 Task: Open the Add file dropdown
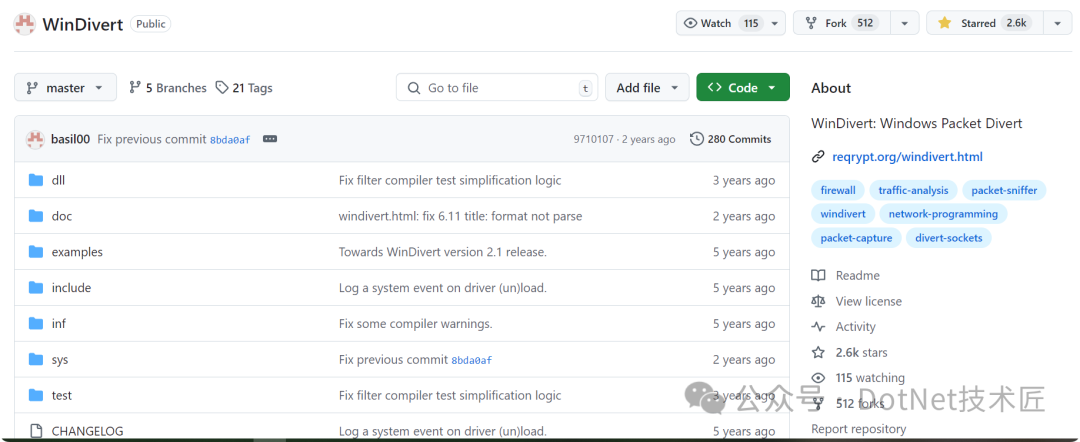coord(647,88)
